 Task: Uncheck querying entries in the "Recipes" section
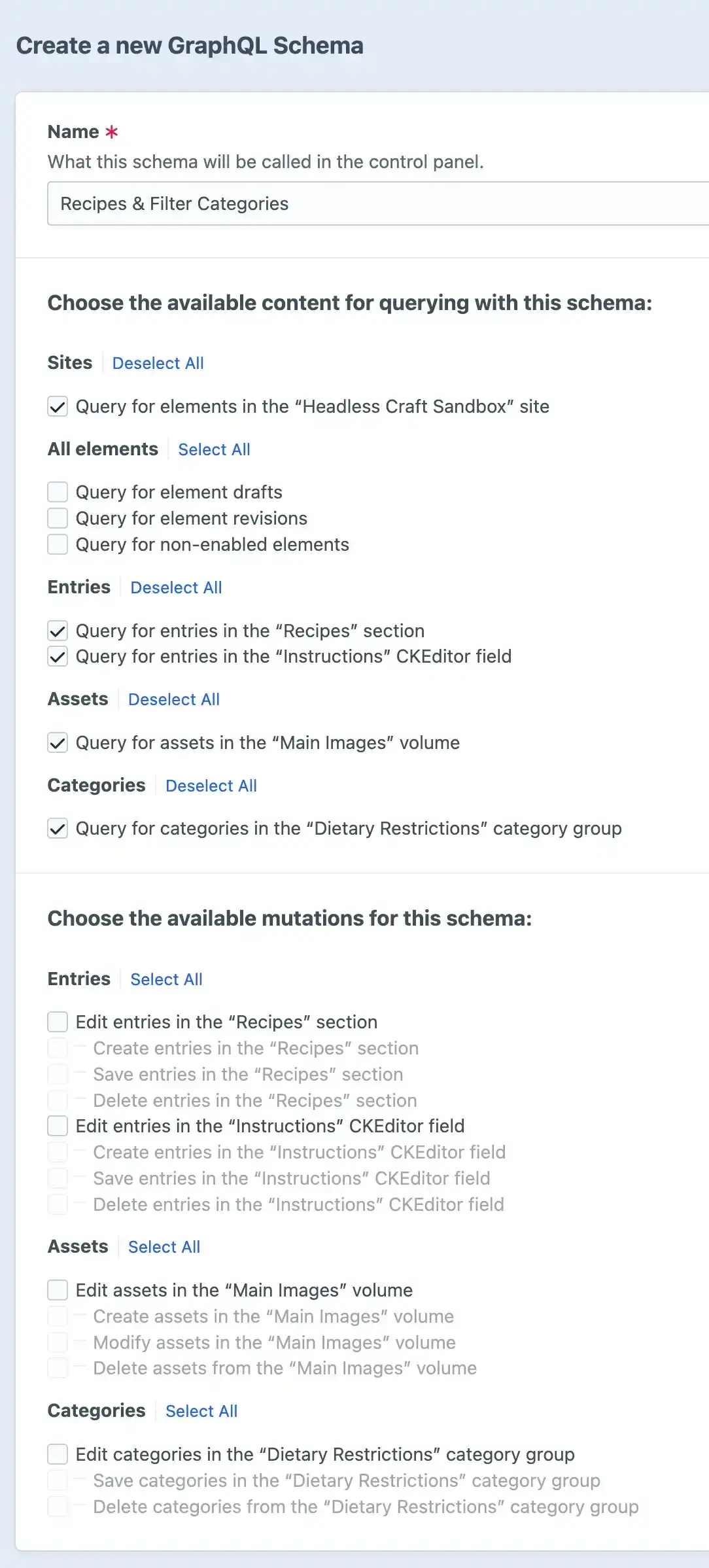pyautogui.click(x=58, y=631)
